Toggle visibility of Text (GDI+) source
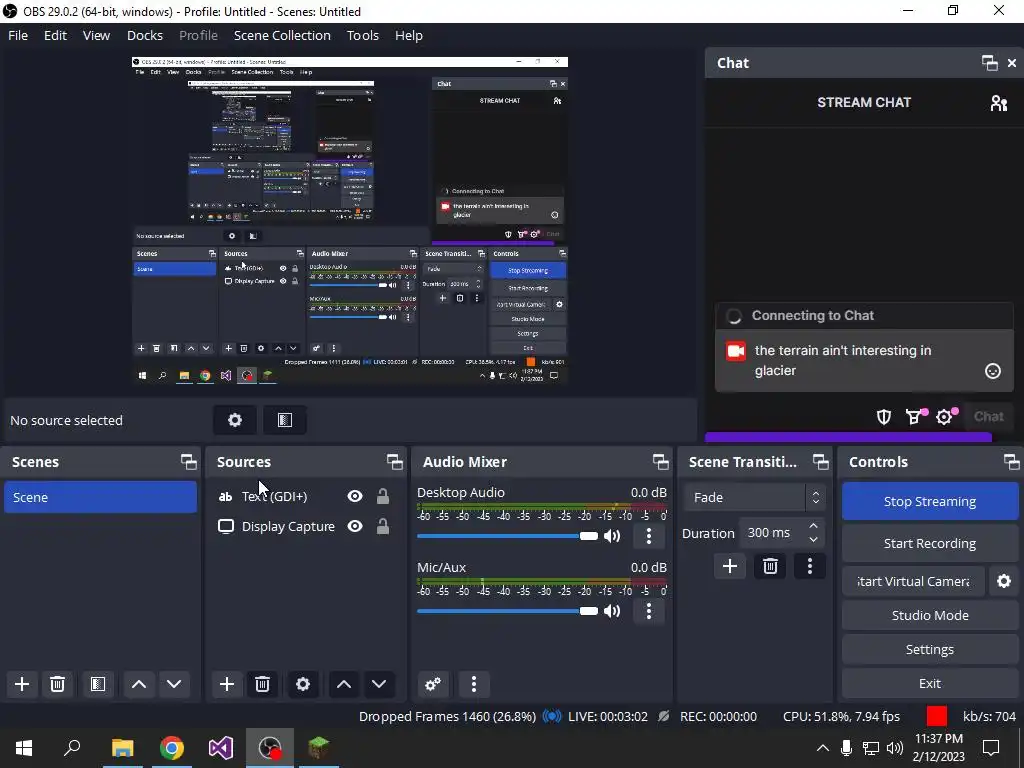This screenshot has width=1024, height=768. (355, 496)
